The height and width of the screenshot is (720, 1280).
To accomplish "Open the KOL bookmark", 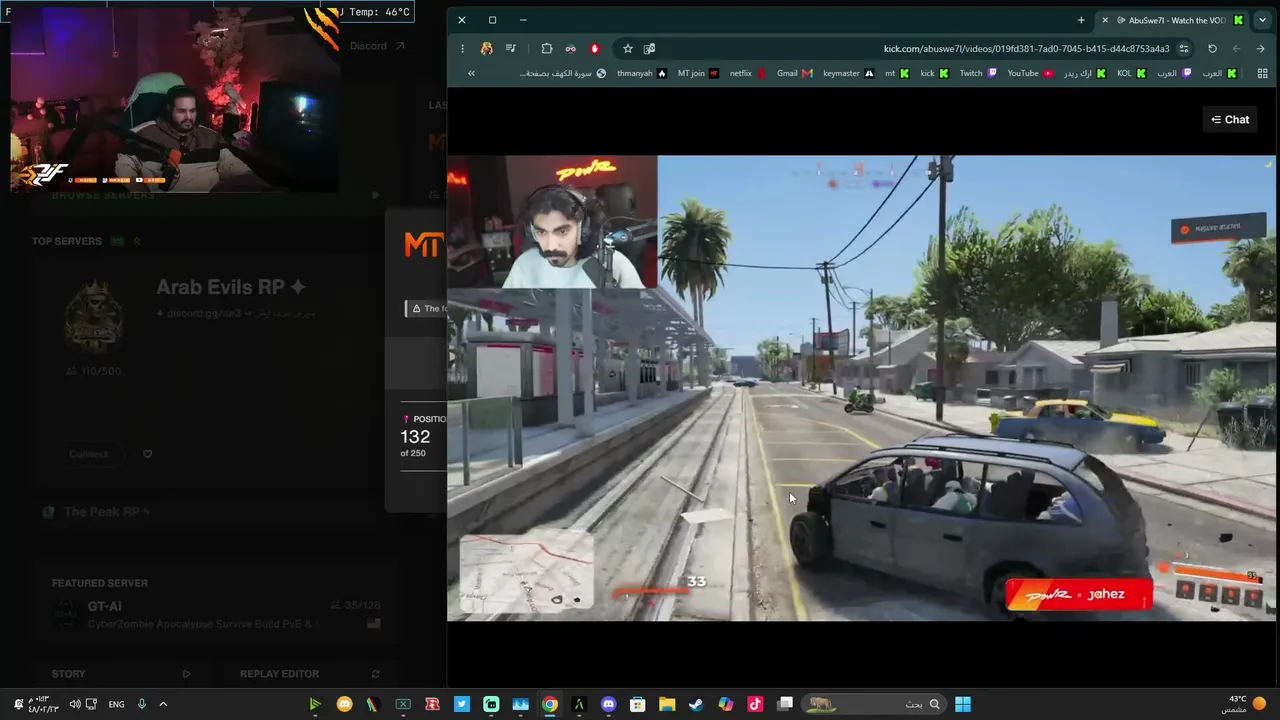I will pos(1131,73).
